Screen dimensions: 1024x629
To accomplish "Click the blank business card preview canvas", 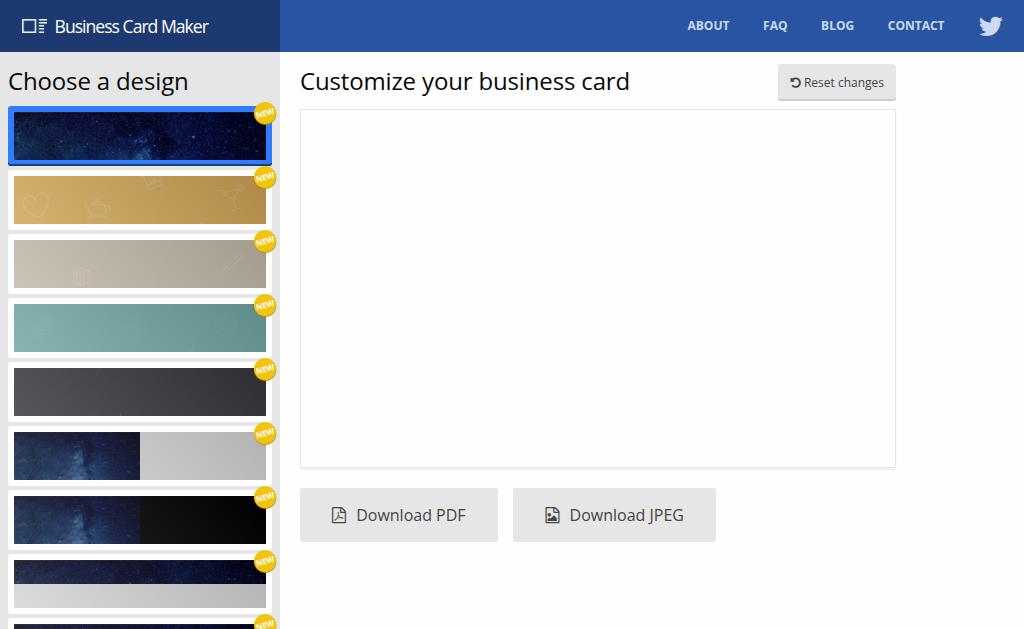I will pos(598,289).
